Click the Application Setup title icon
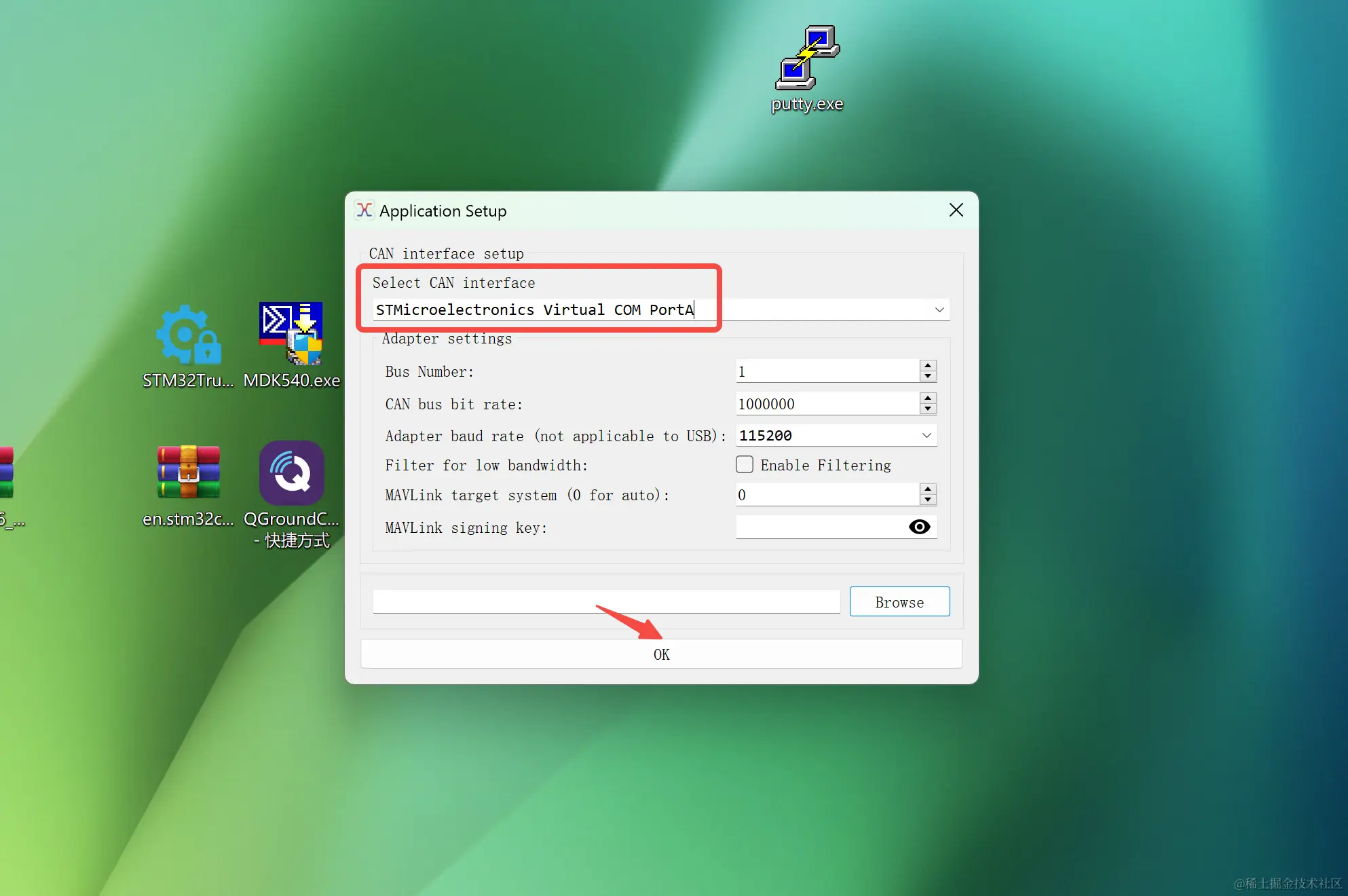Viewport: 1348px width, 896px height. [364, 210]
